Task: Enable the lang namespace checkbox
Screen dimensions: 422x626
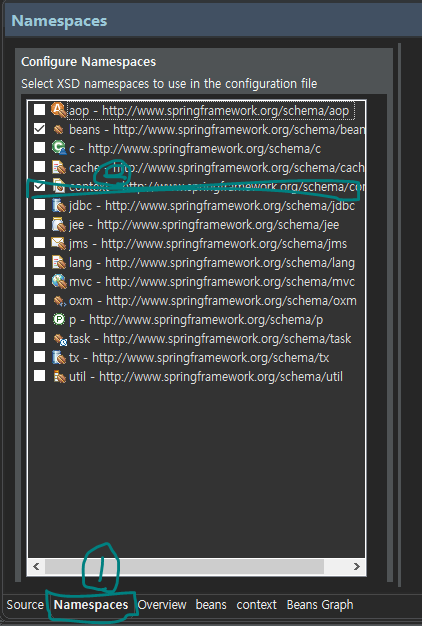Action: click(x=39, y=261)
